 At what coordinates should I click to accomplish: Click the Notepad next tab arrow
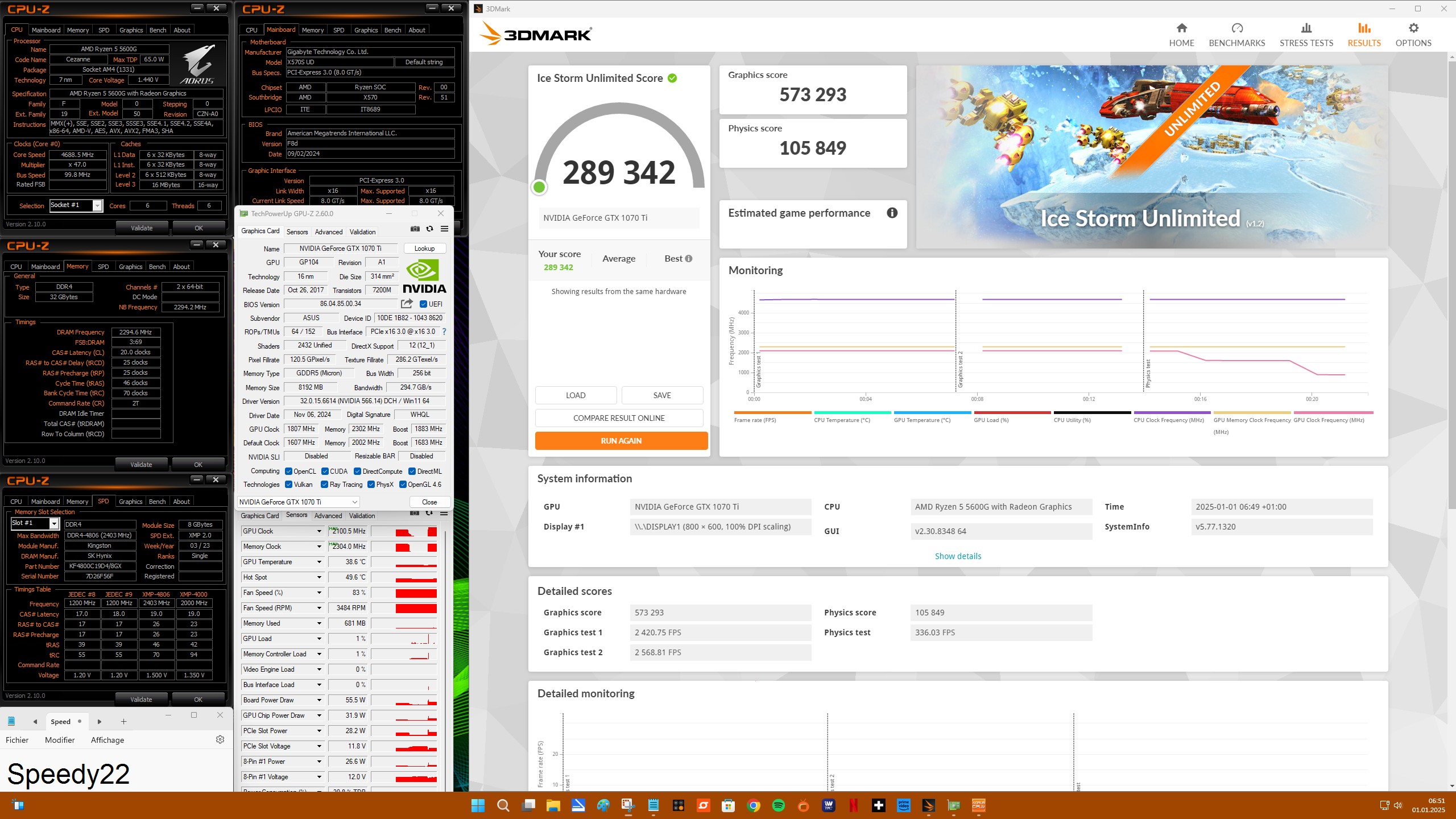point(100,722)
